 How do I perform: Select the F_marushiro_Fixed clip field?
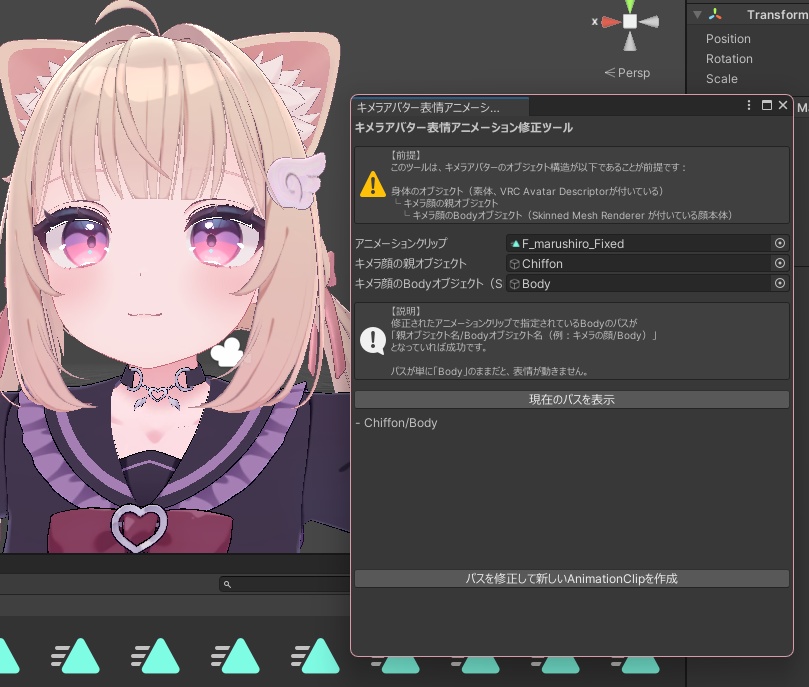tap(640, 243)
